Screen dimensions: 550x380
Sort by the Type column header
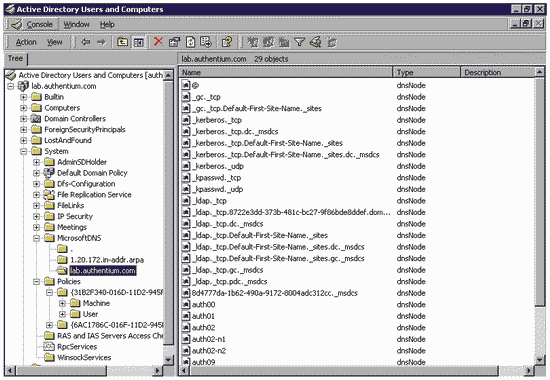pos(426,72)
